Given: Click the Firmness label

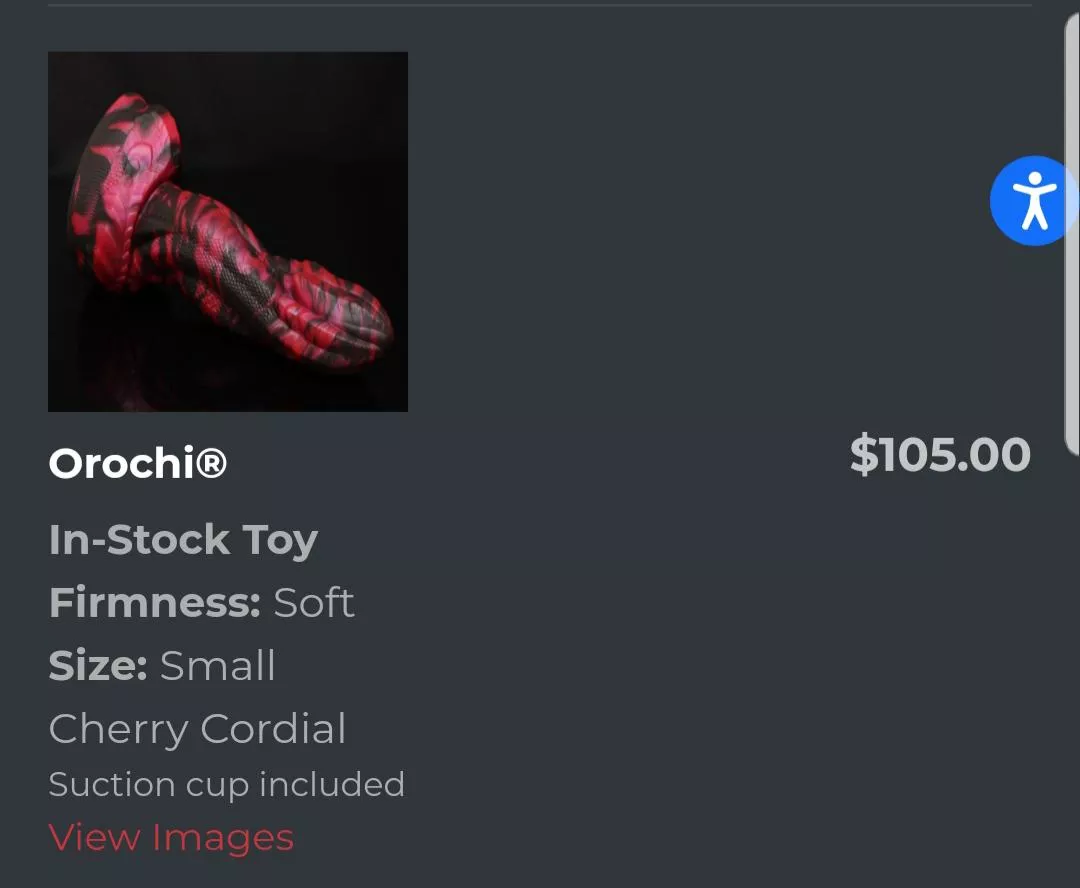Looking at the screenshot, I should coord(154,603).
